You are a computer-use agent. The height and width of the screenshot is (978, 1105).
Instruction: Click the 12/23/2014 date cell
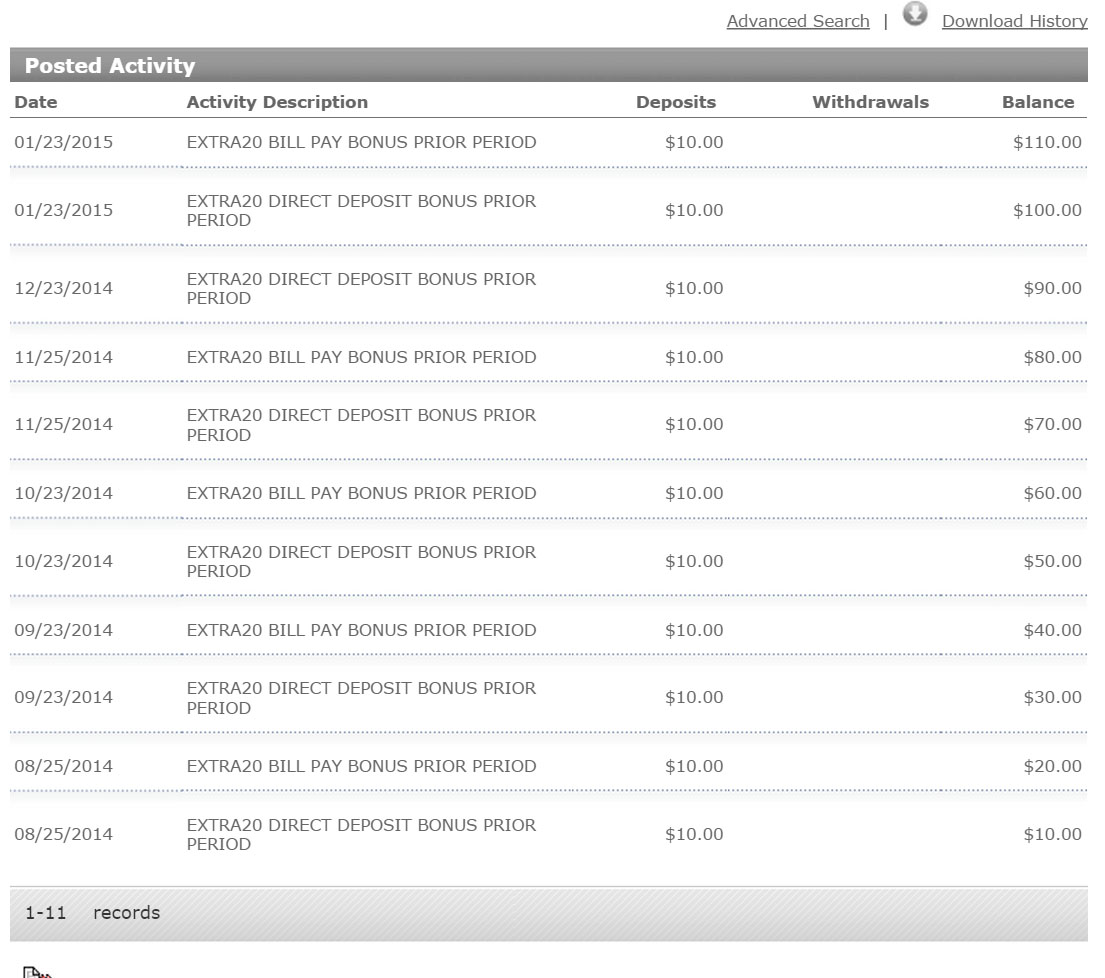pos(63,288)
